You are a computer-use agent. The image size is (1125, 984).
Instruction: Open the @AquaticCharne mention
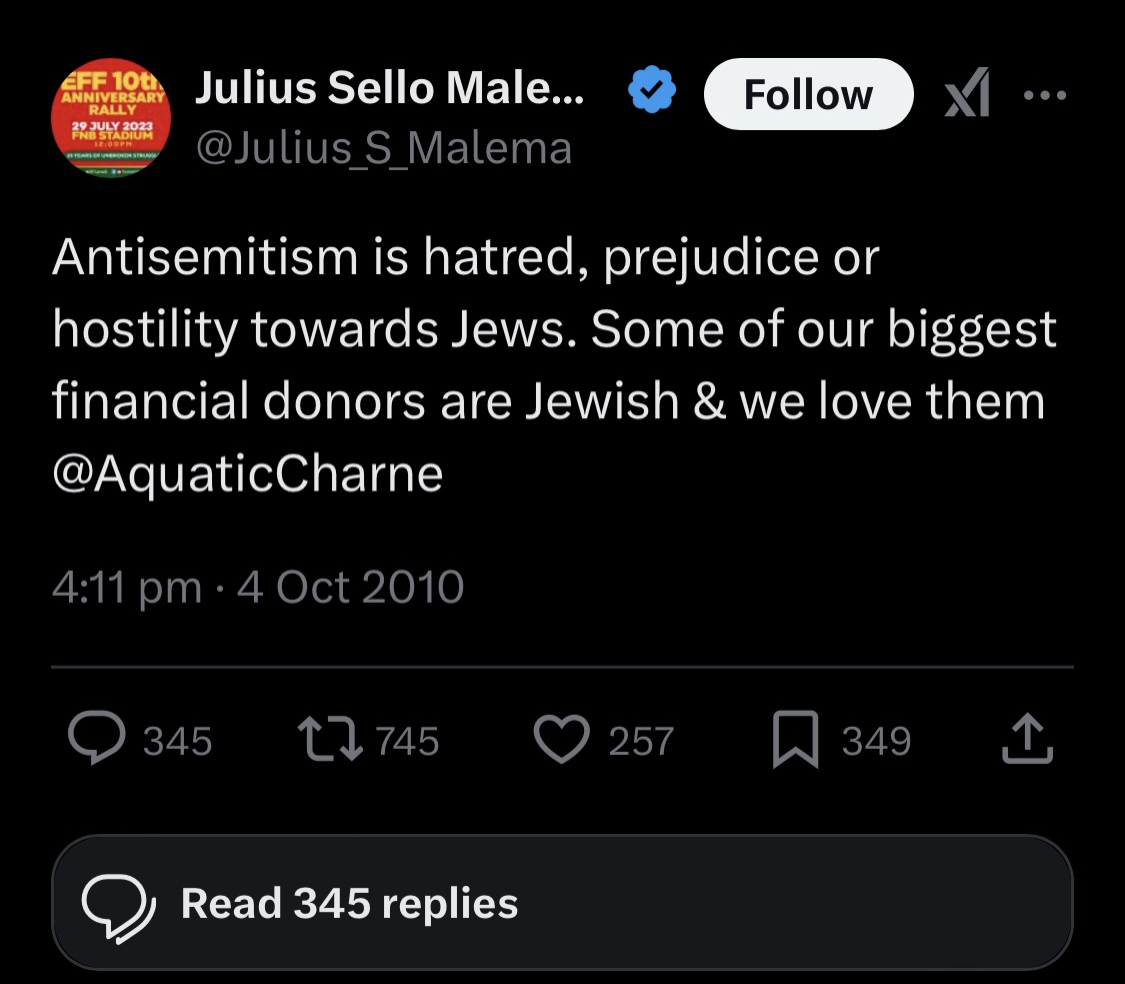(x=247, y=474)
